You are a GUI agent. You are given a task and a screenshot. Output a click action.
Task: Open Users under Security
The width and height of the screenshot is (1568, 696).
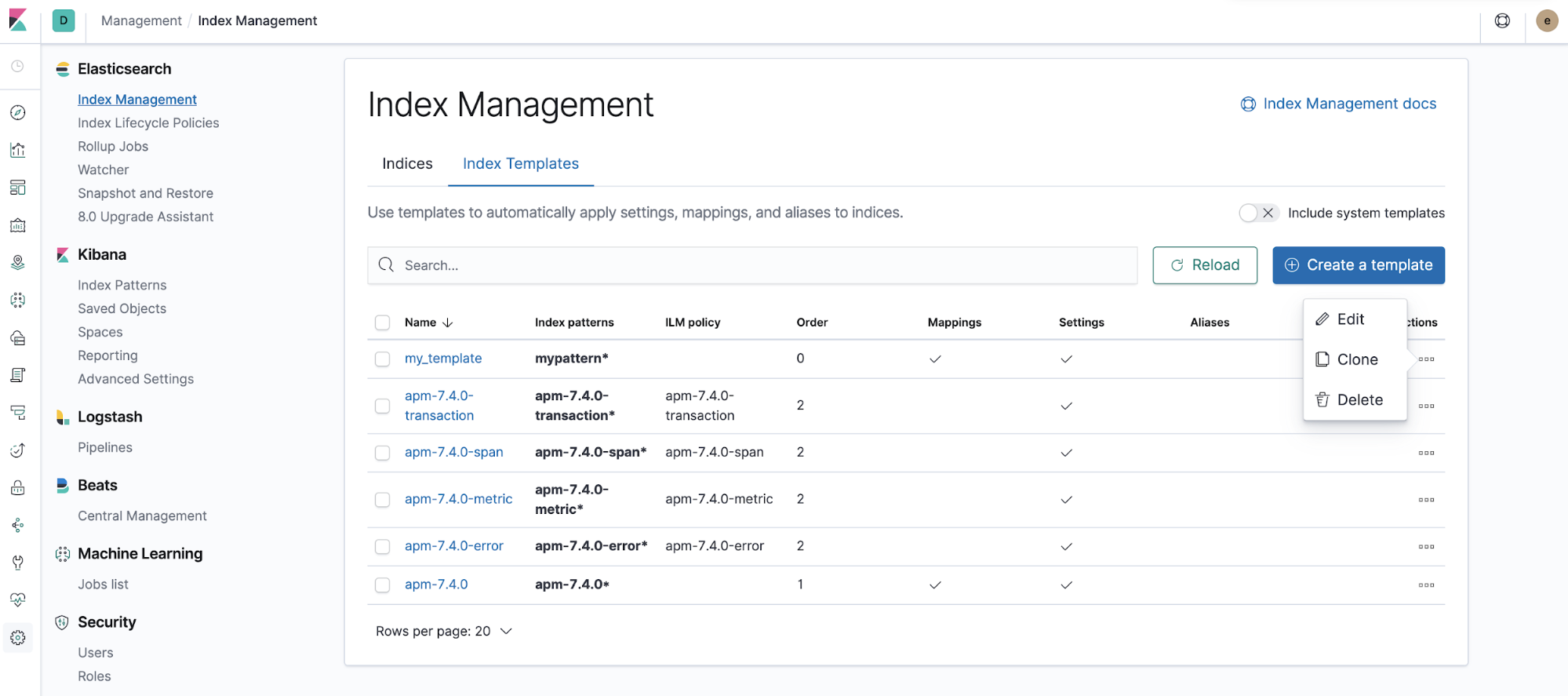(x=96, y=652)
